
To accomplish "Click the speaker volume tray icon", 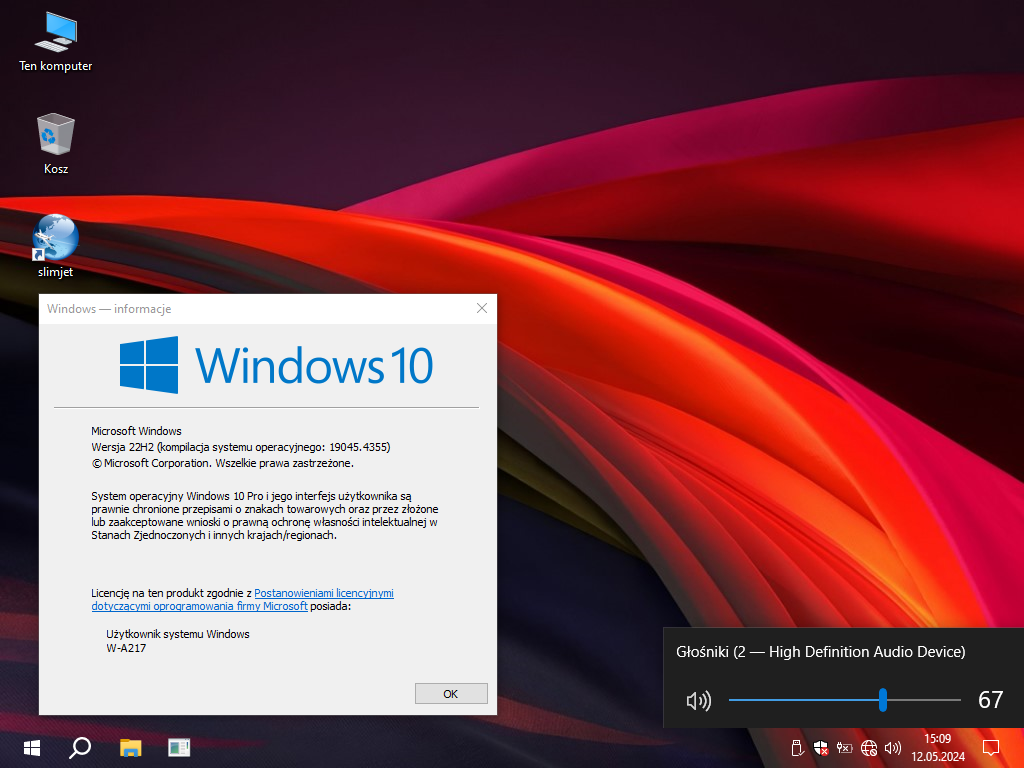I will (892, 747).
